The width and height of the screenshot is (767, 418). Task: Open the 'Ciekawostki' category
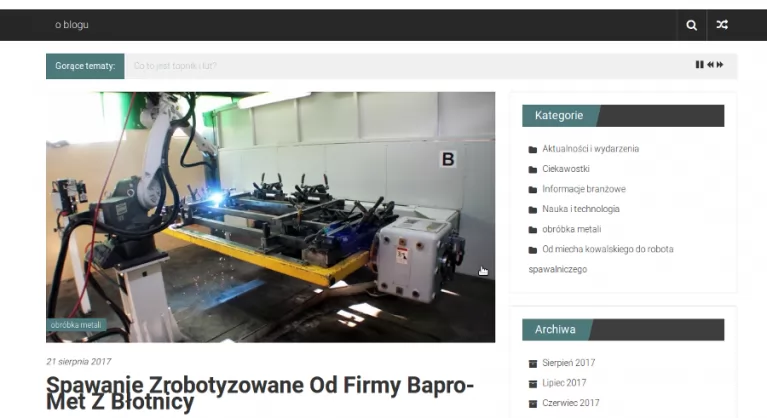click(565, 169)
